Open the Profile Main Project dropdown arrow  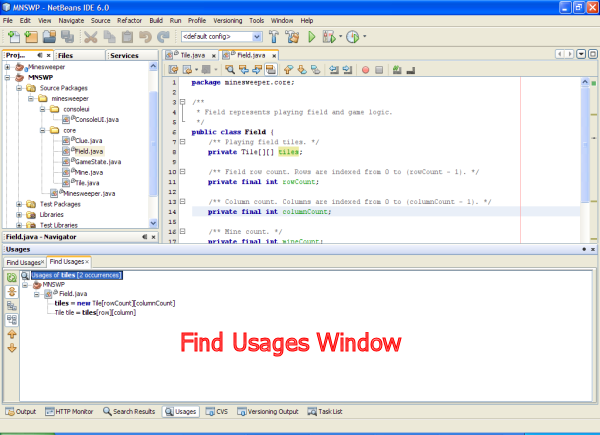[x=364, y=37]
